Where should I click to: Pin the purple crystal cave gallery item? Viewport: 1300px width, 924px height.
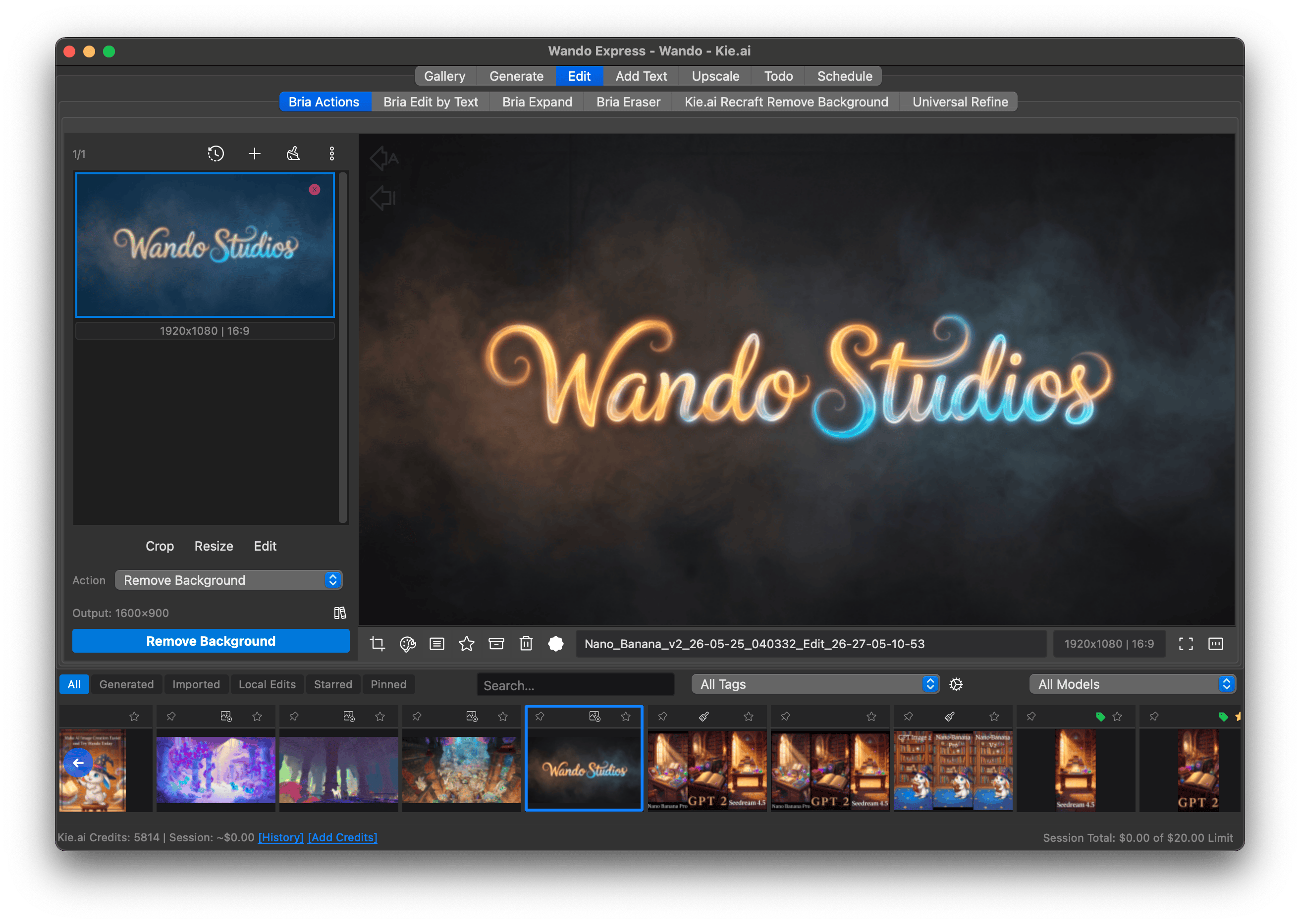171,717
